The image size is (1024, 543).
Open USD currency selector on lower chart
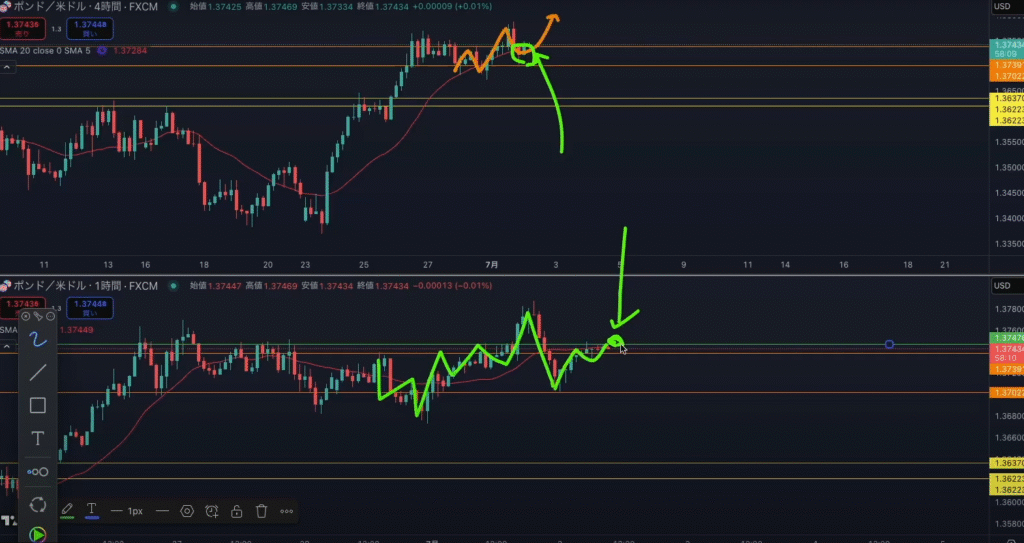tap(1002, 286)
